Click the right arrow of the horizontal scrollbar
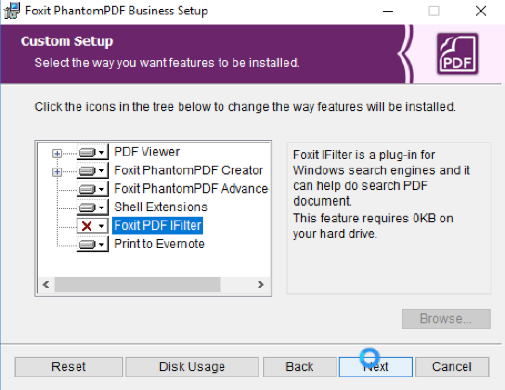505x390 pixels. [261, 284]
